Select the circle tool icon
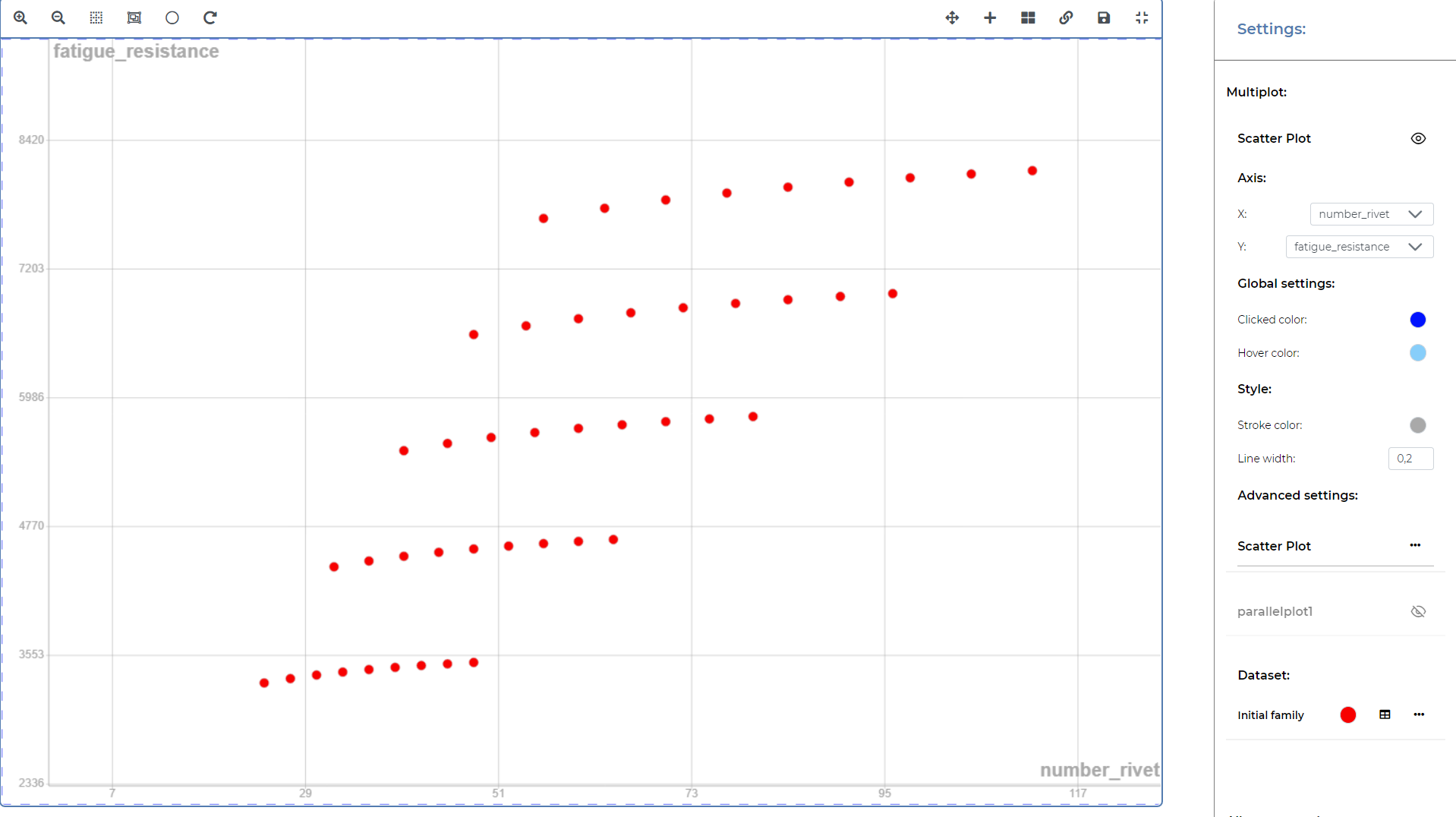 coord(172,17)
